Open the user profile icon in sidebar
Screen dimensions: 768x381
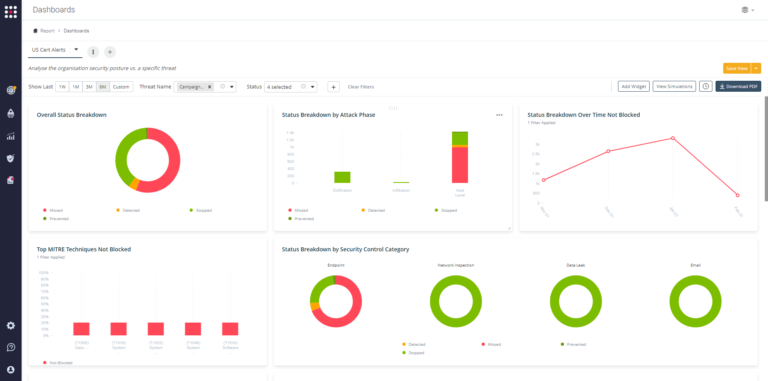(11, 370)
